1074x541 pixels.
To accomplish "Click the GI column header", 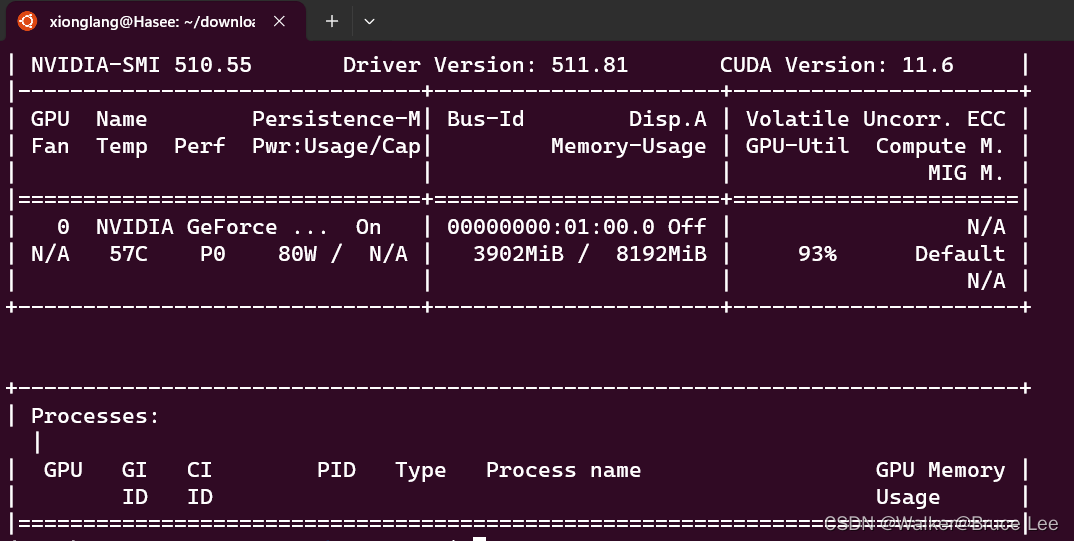I will coord(134,470).
